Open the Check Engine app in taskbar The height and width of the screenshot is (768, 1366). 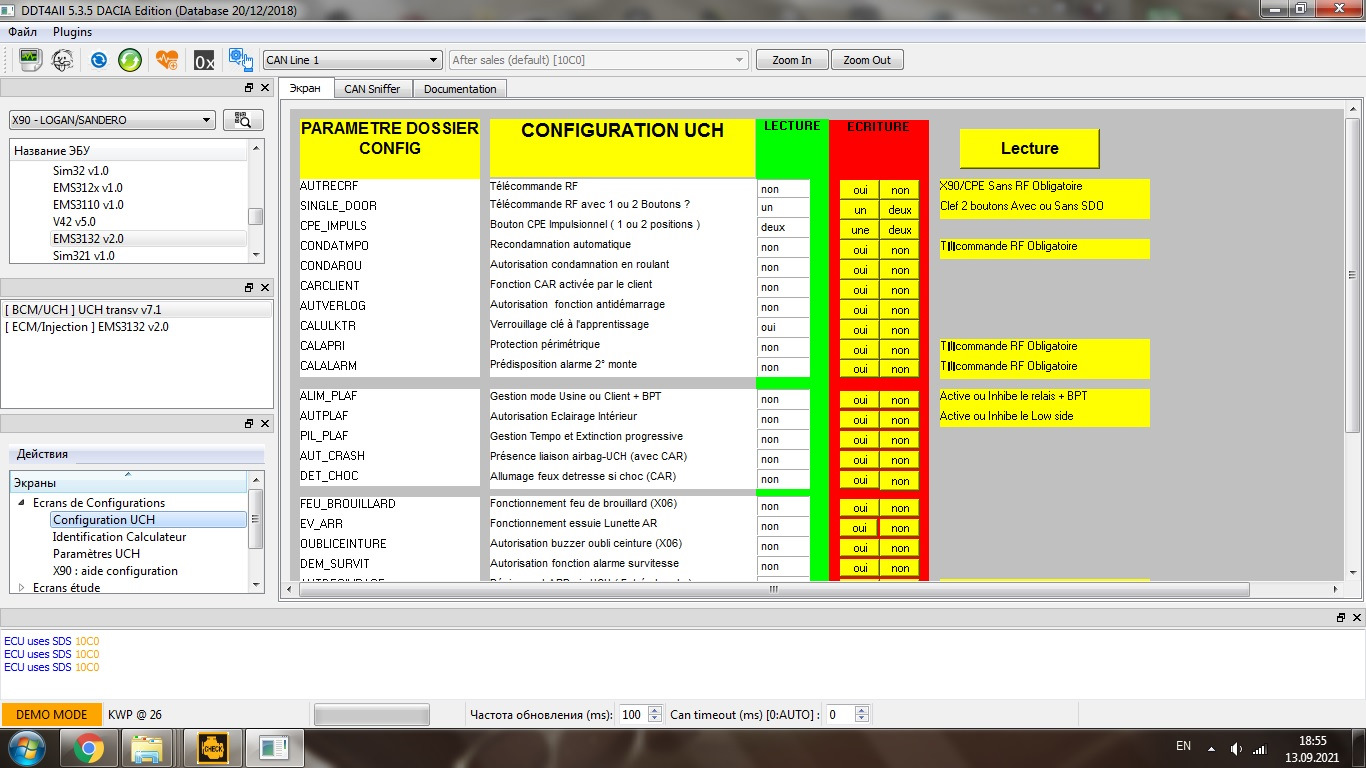211,747
